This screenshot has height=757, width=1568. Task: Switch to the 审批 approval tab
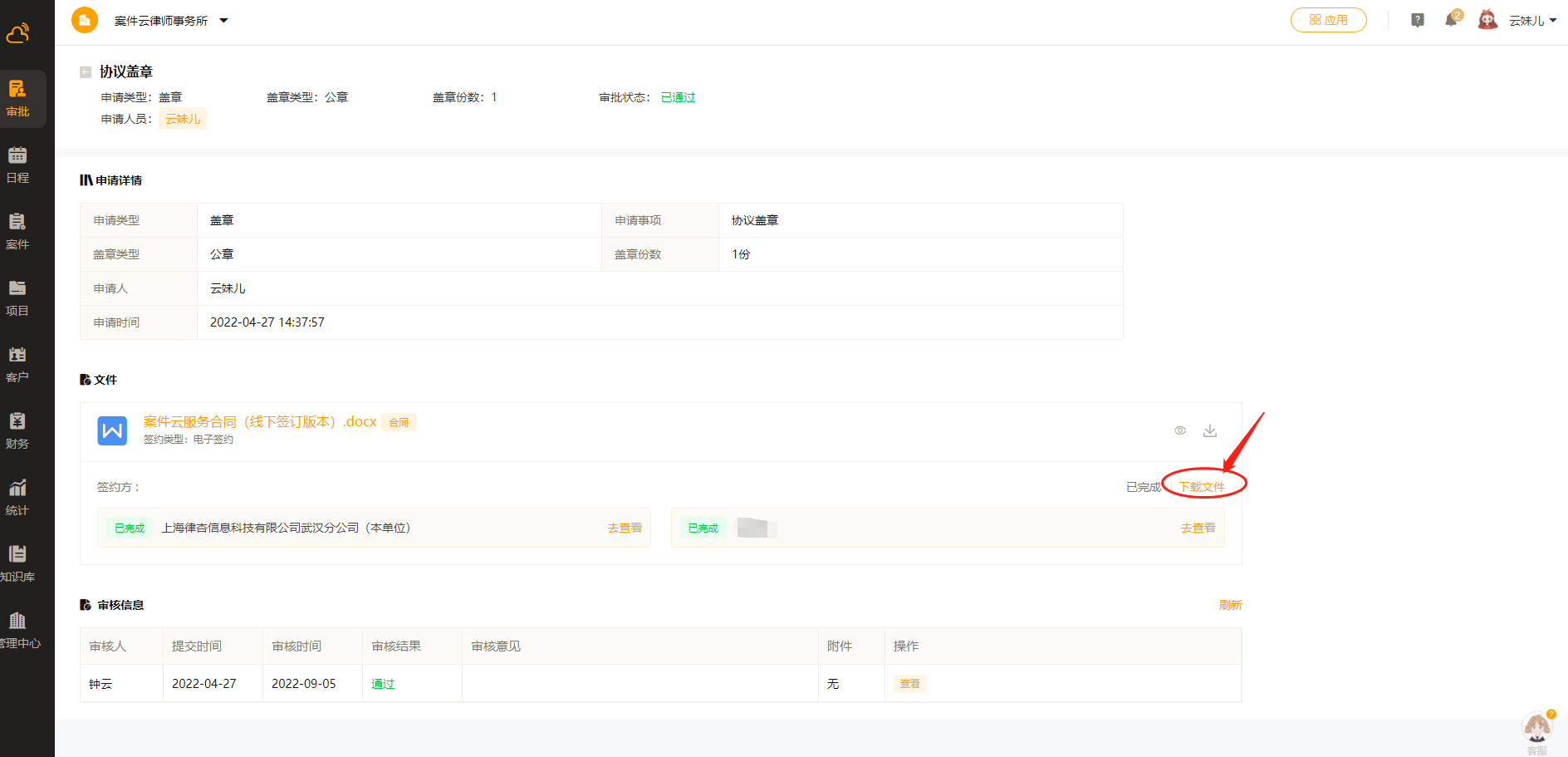tap(17, 98)
